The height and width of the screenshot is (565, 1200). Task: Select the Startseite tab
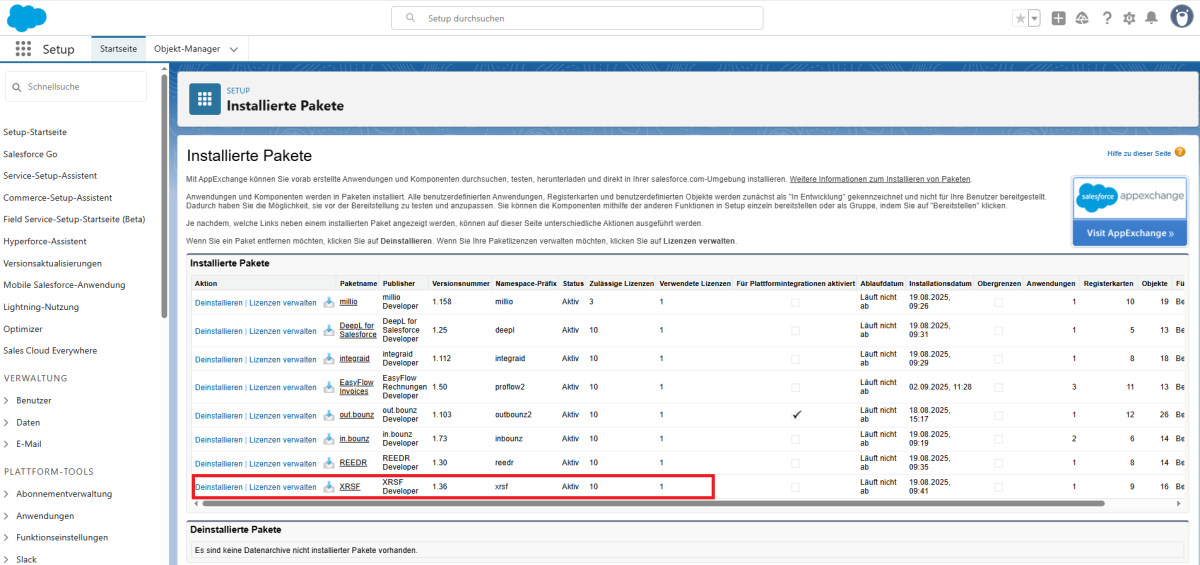118,49
